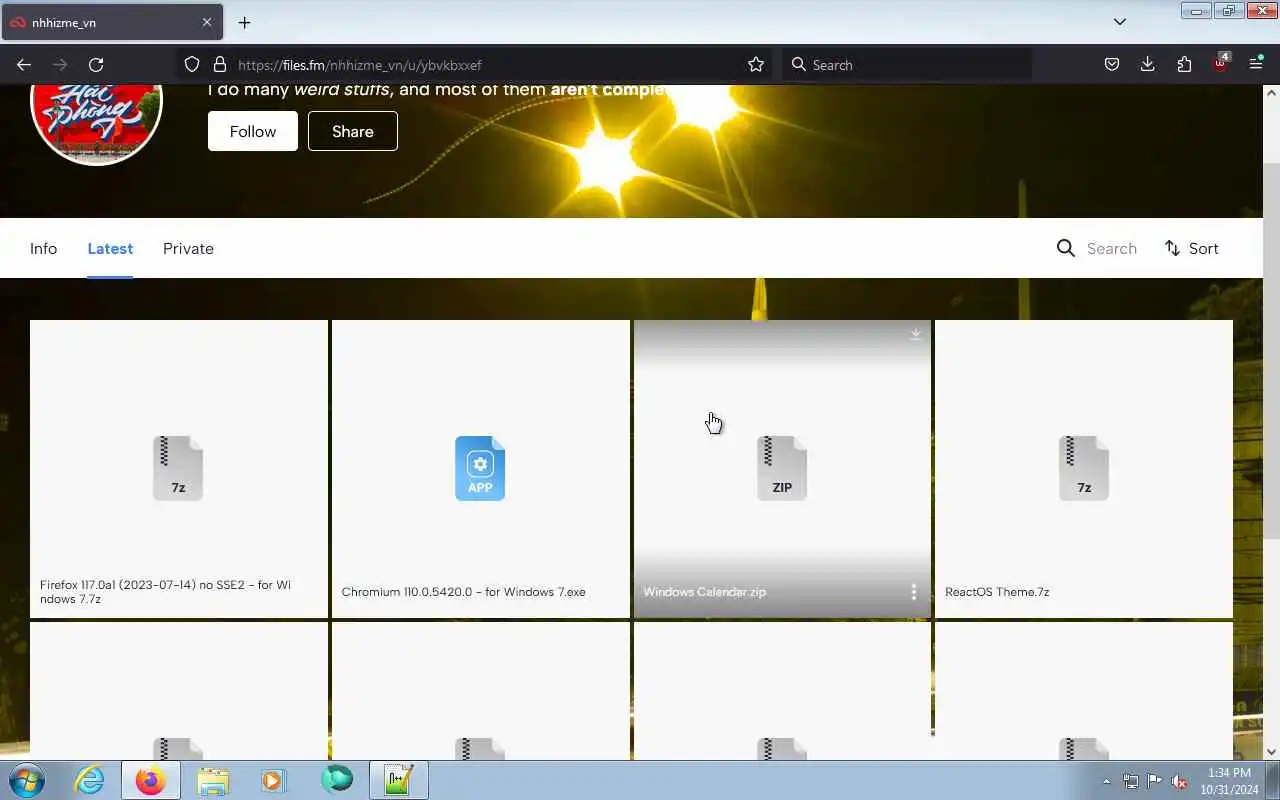
Task: Open the media player taskbar icon
Action: 273,780
